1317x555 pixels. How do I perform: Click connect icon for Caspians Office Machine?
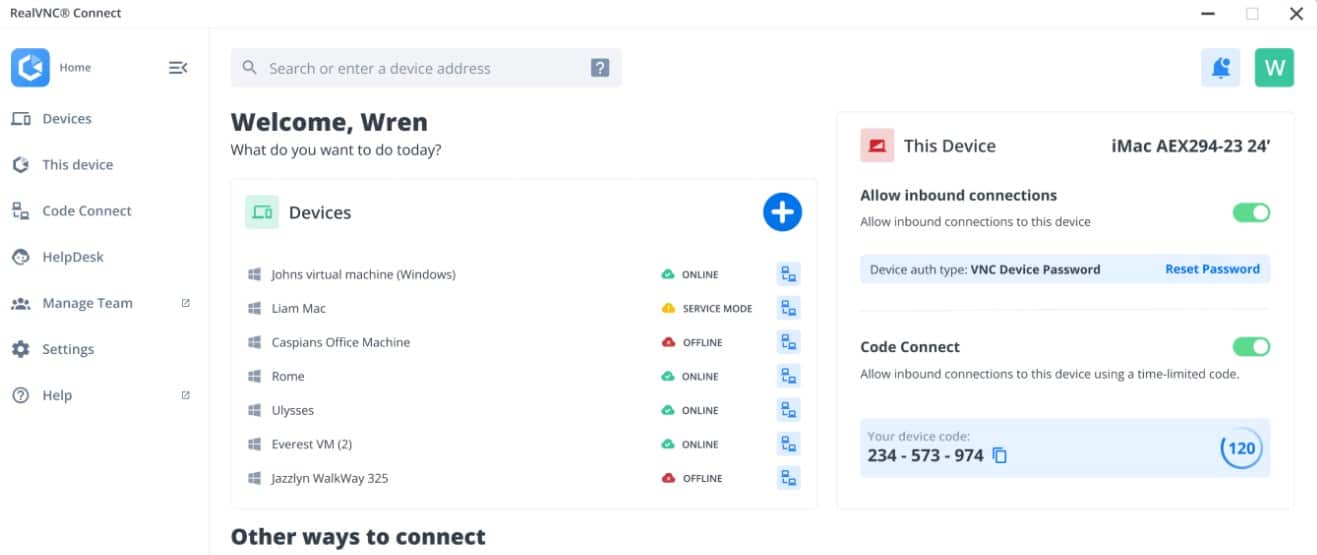click(x=789, y=342)
